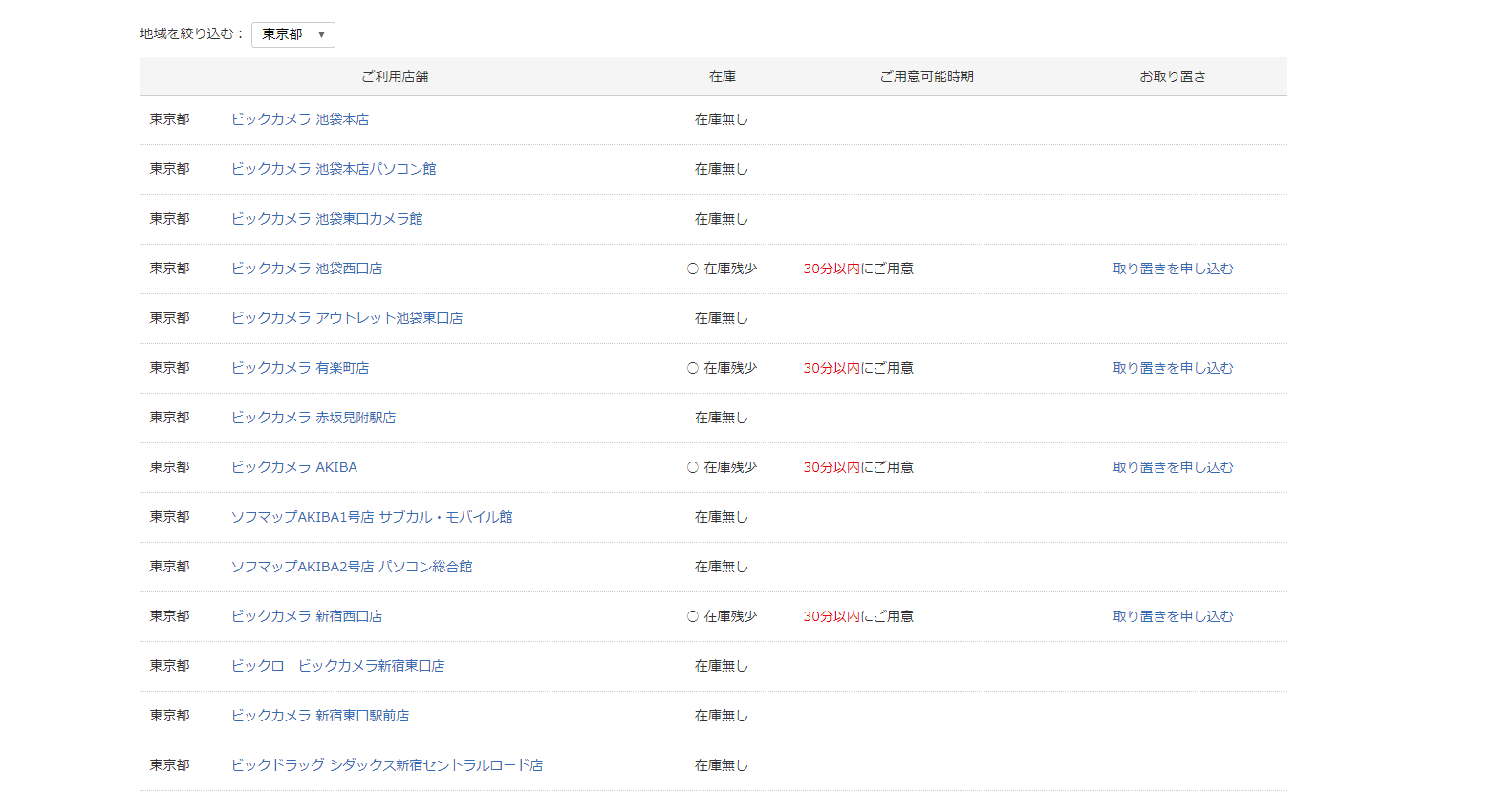
Task: Open ビックカメラ アウトレット池袋東口店 link
Action: (x=347, y=318)
